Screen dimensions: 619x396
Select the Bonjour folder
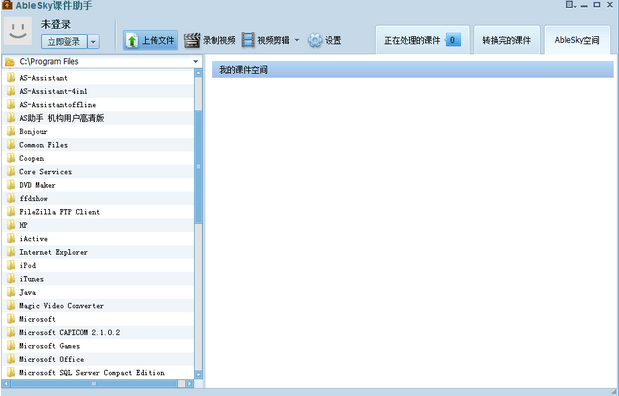(x=98, y=131)
